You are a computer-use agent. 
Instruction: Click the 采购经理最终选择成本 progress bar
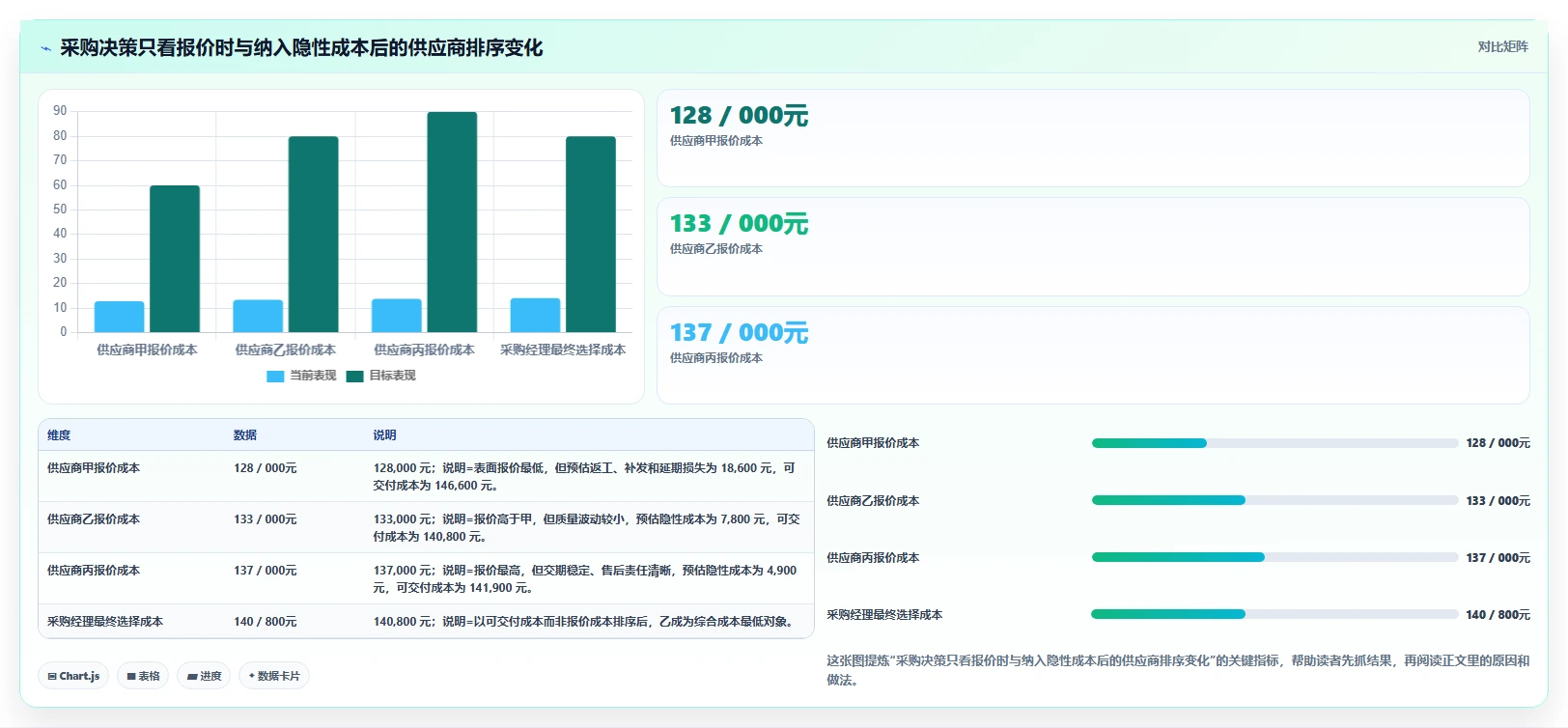click(x=1274, y=614)
